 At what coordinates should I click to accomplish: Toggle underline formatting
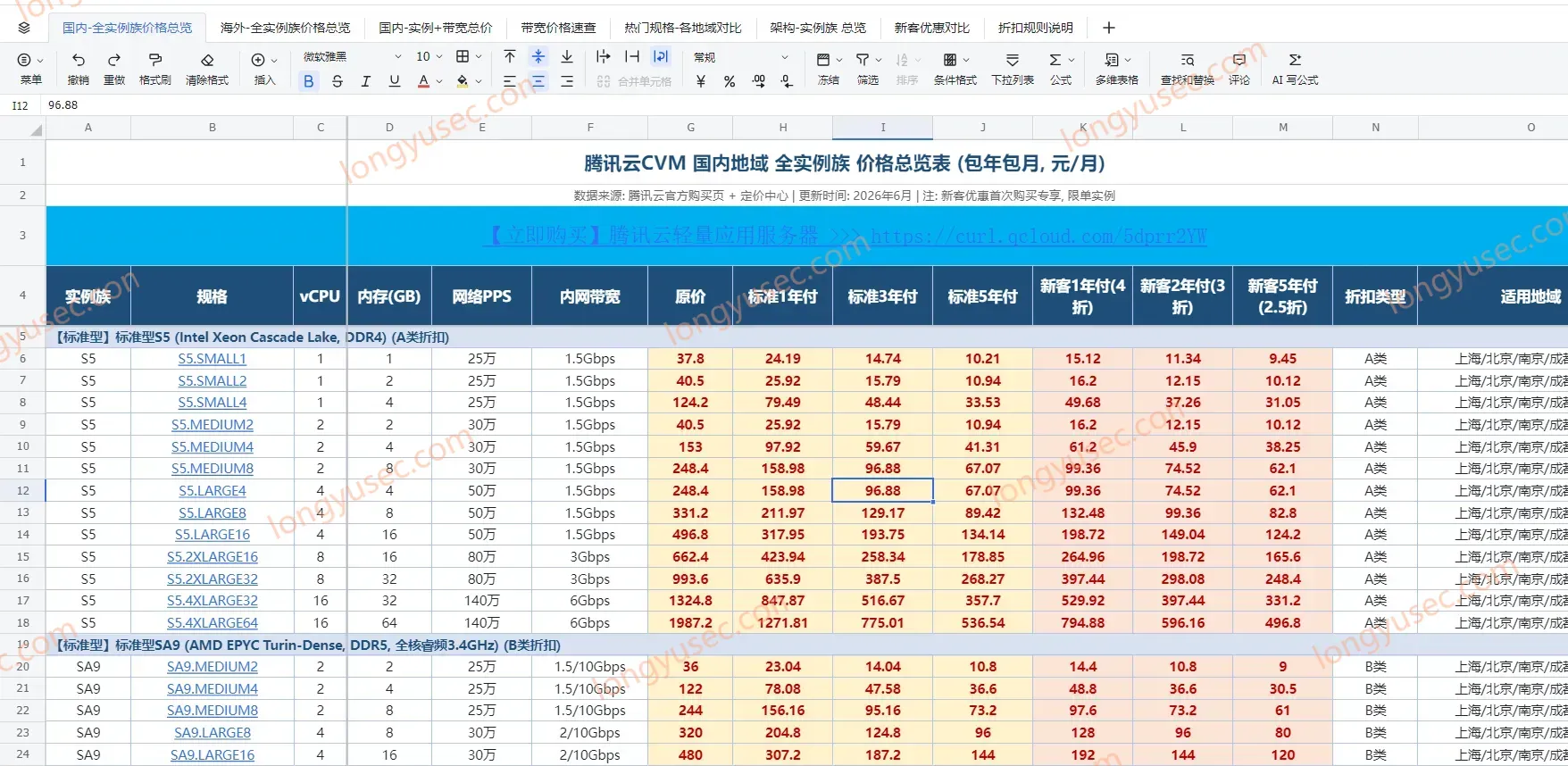(x=394, y=81)
